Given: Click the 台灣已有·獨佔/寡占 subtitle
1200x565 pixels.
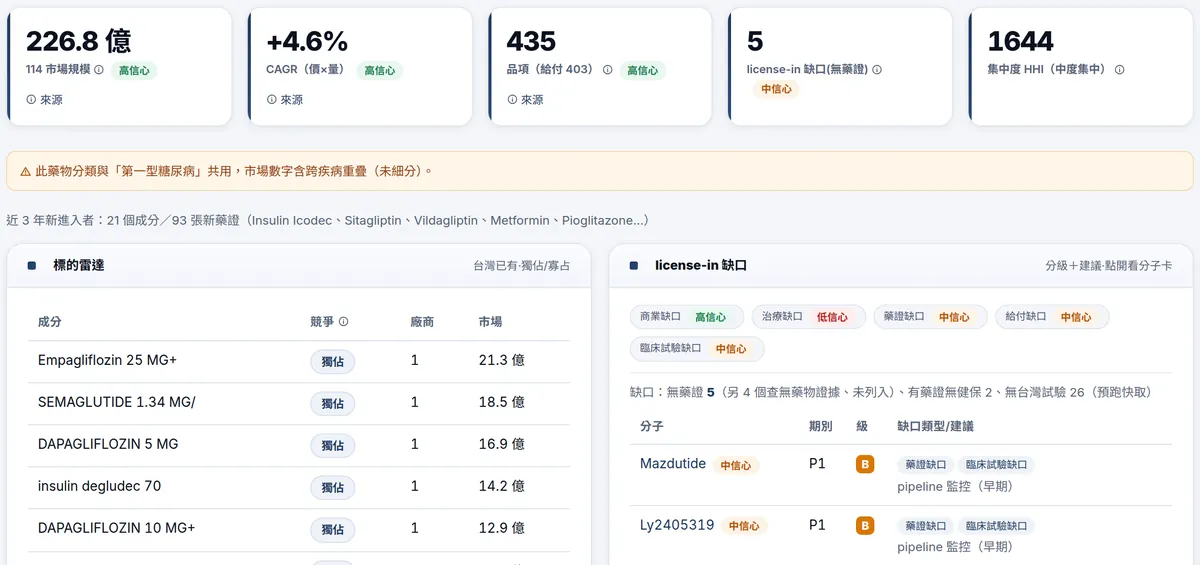Looking at the screenshot, I should 522,266.
